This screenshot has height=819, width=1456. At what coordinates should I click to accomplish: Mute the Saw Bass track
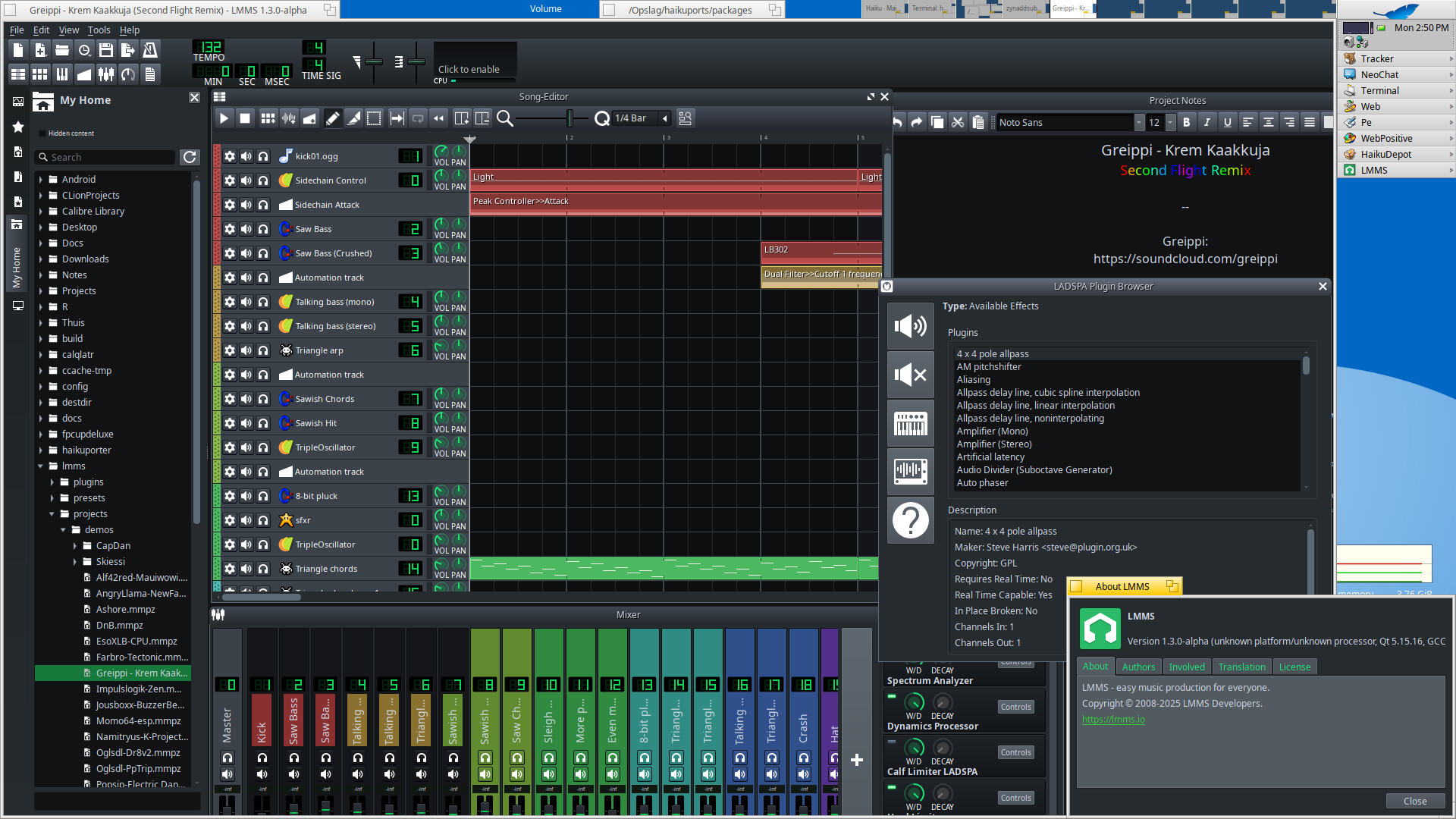pos(246,229)
